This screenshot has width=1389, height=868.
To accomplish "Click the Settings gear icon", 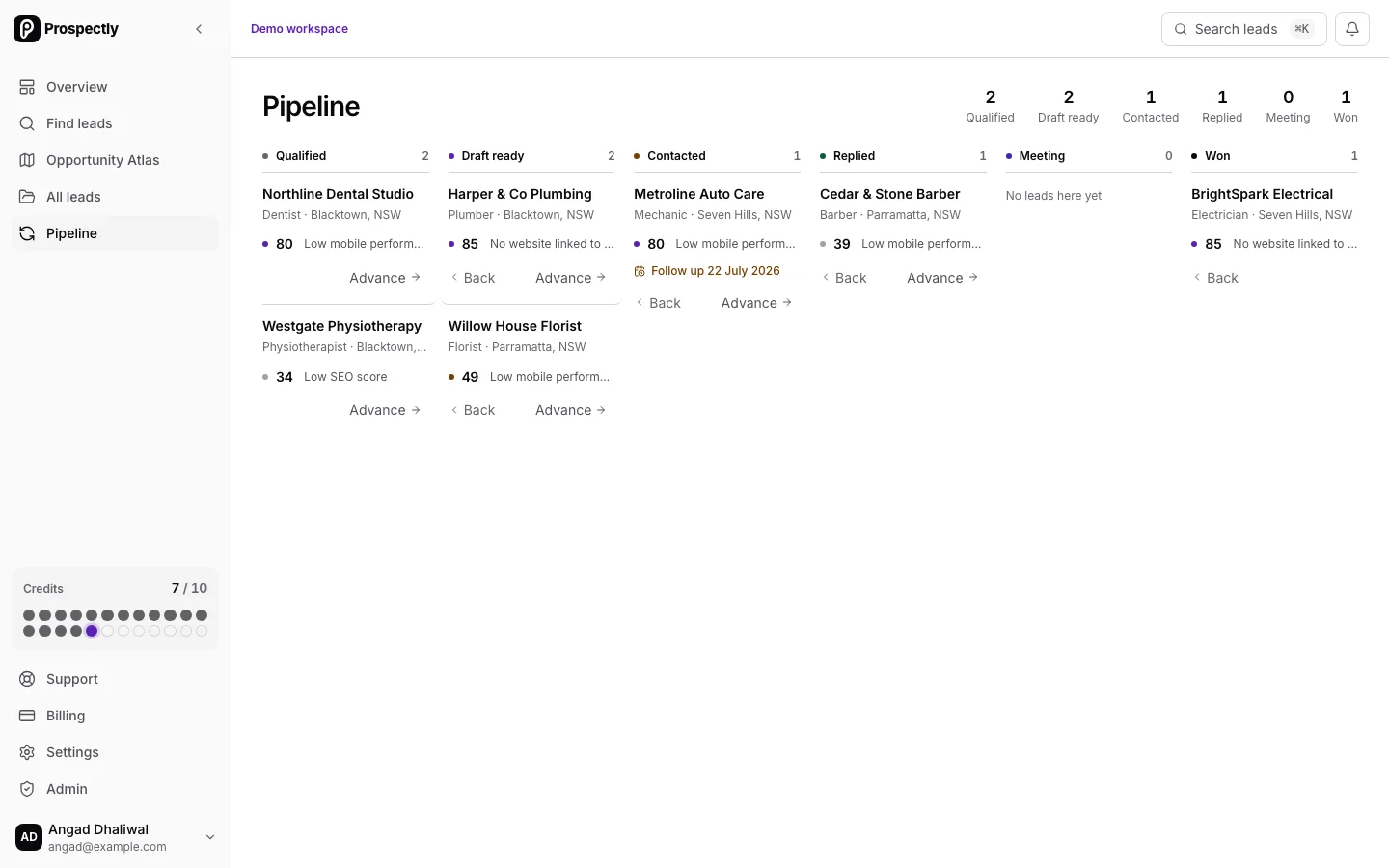I will (27, 752).
